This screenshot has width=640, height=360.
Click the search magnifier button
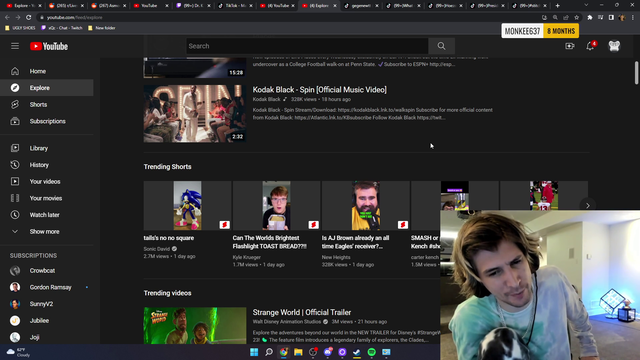pyautogui.click(x=441, y=46)
